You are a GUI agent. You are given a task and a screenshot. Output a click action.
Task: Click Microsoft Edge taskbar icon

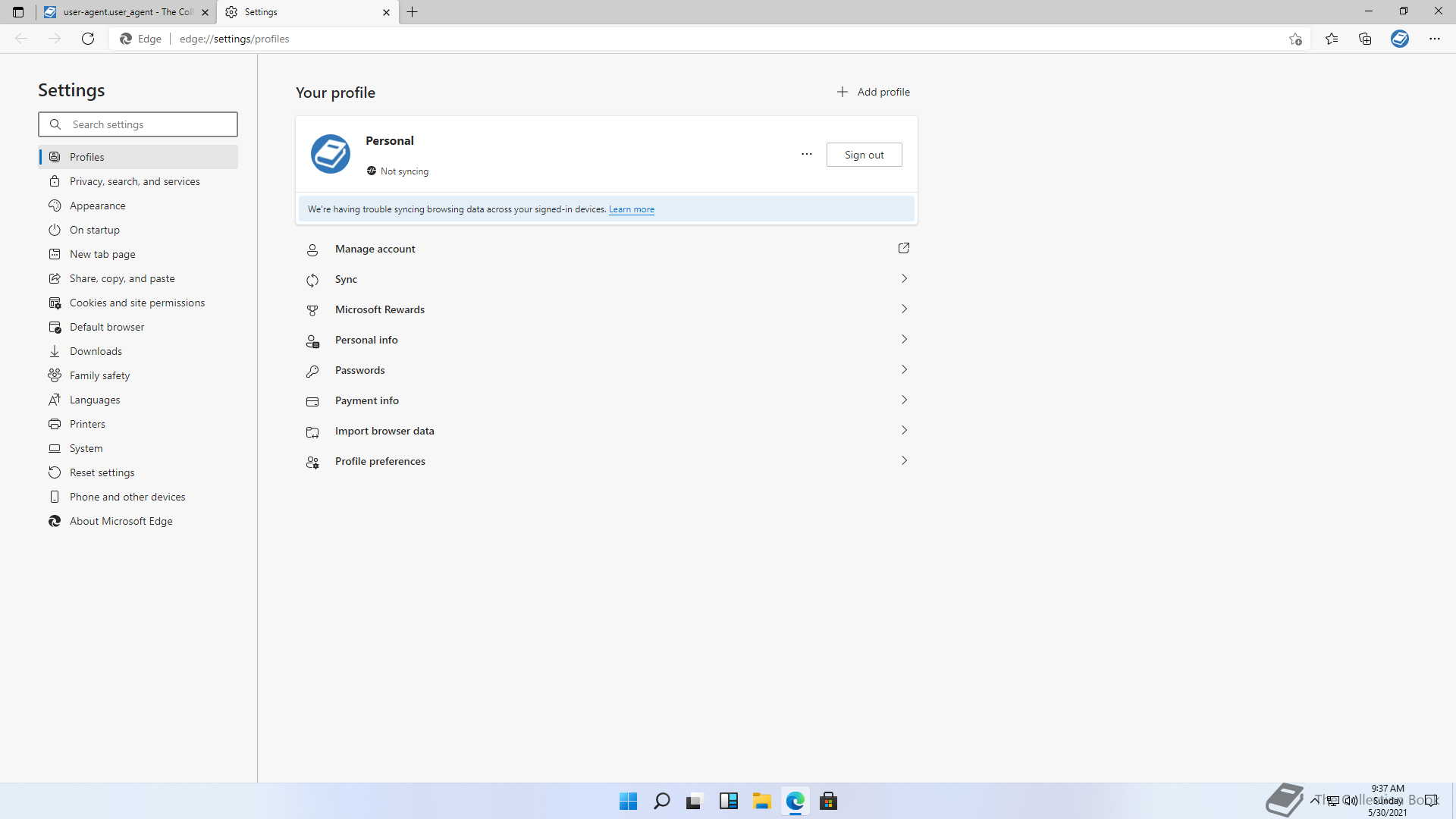pyautogui.click(x=795, y=801)
